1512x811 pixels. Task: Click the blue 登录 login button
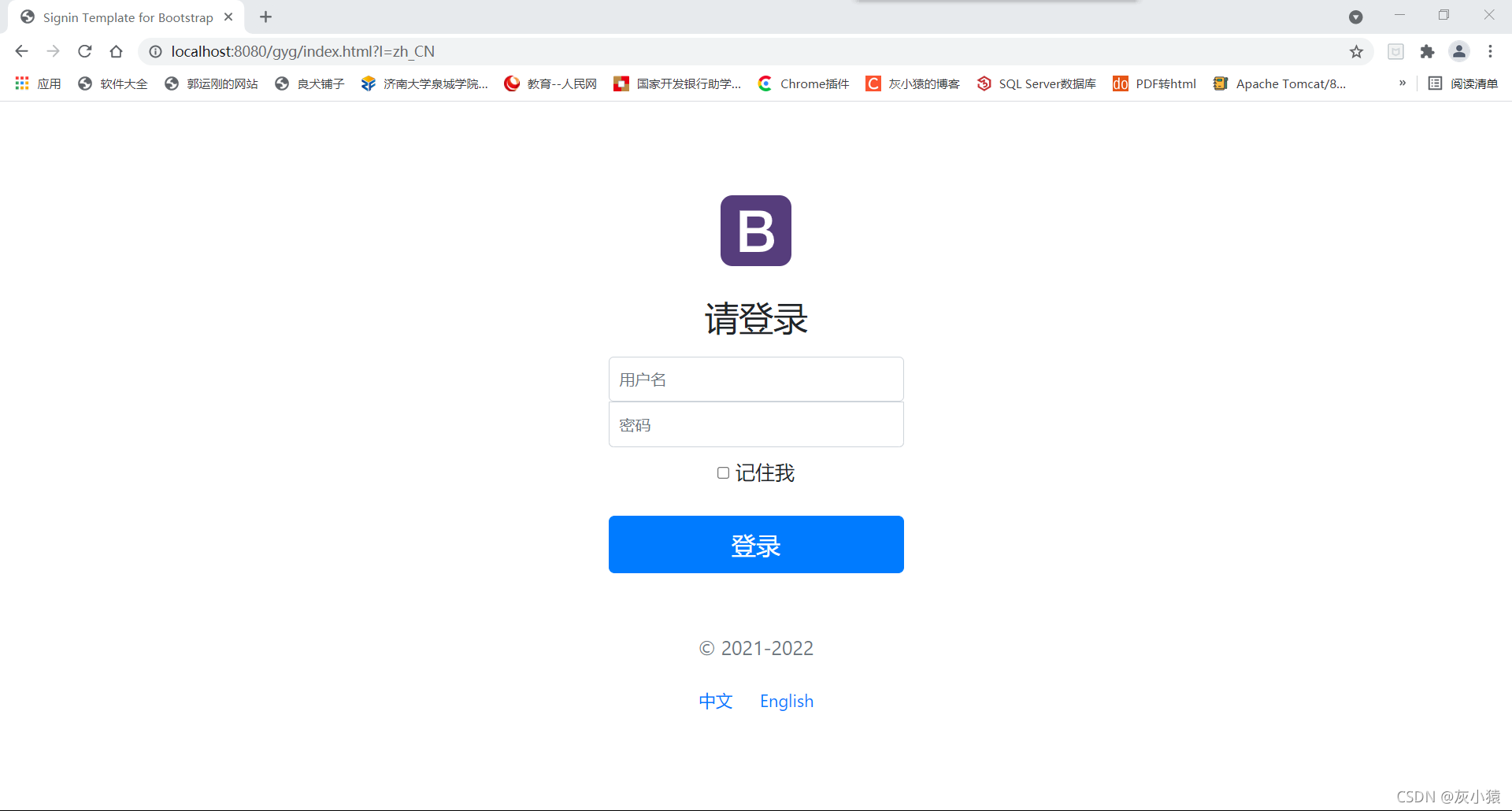(756, 544)
